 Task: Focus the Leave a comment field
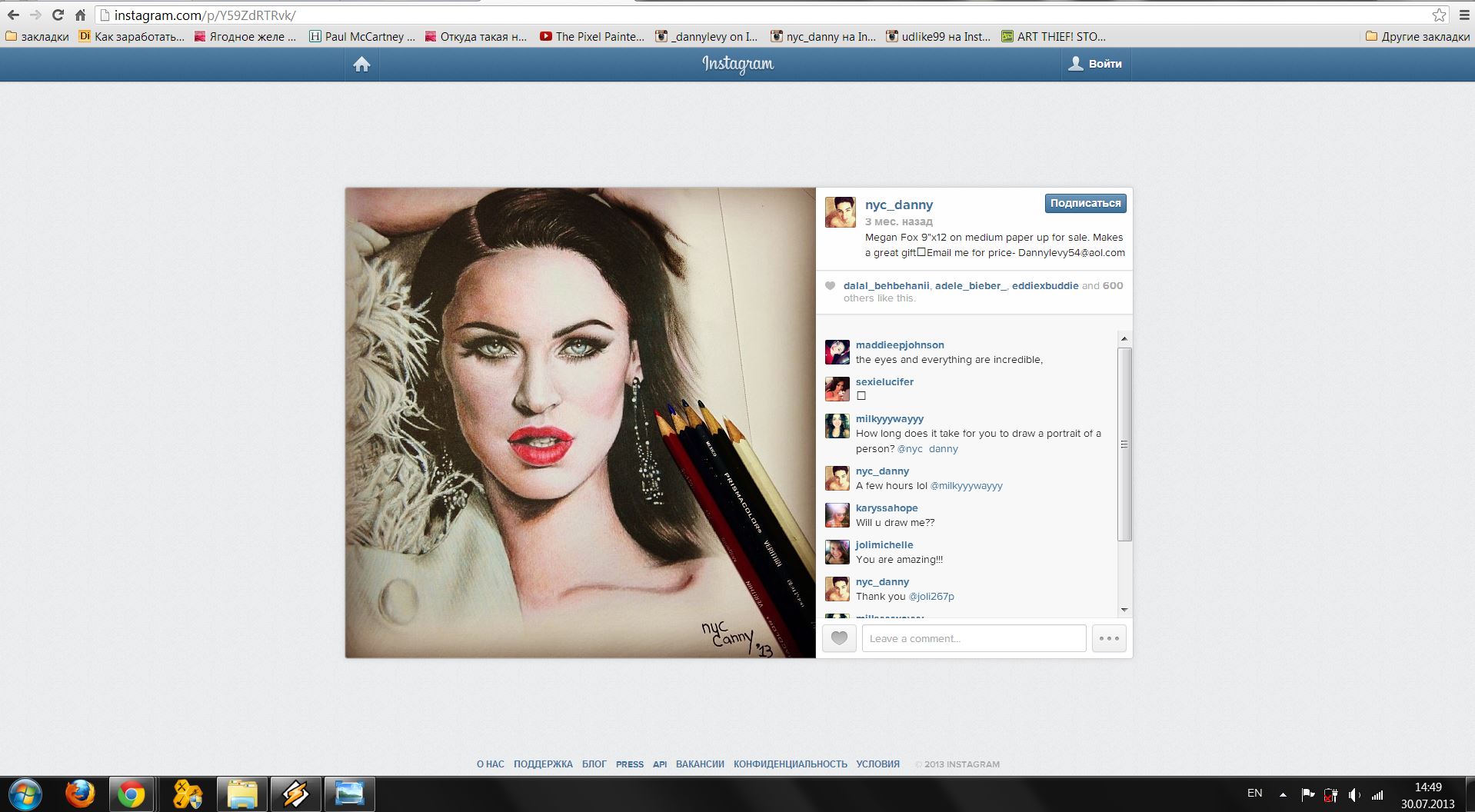click(974, 638)
